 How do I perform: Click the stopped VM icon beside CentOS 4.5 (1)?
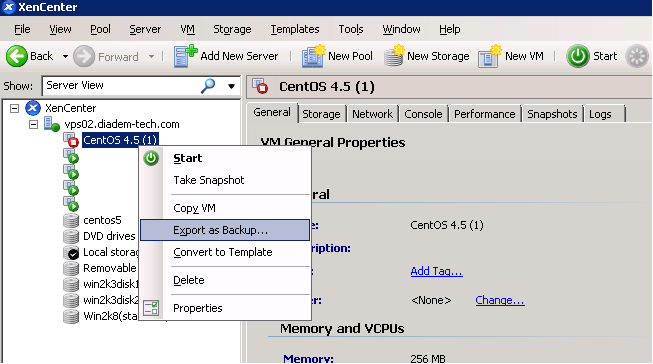pos(71,140)
